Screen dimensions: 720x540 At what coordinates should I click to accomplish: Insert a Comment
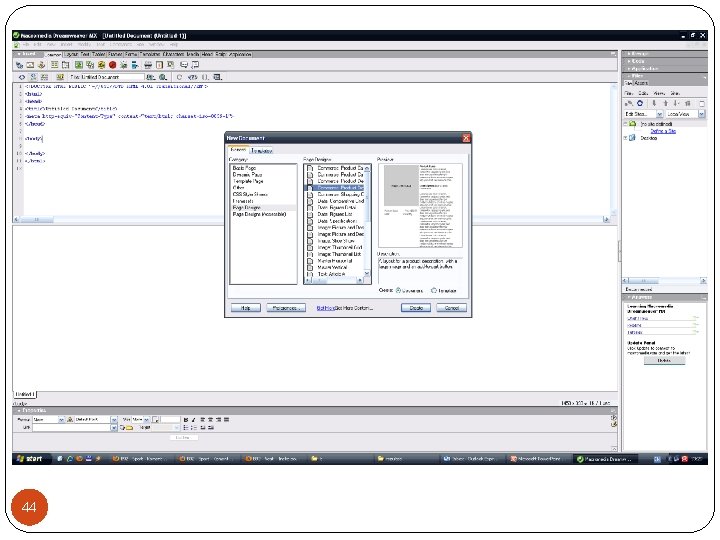[184, 65]
